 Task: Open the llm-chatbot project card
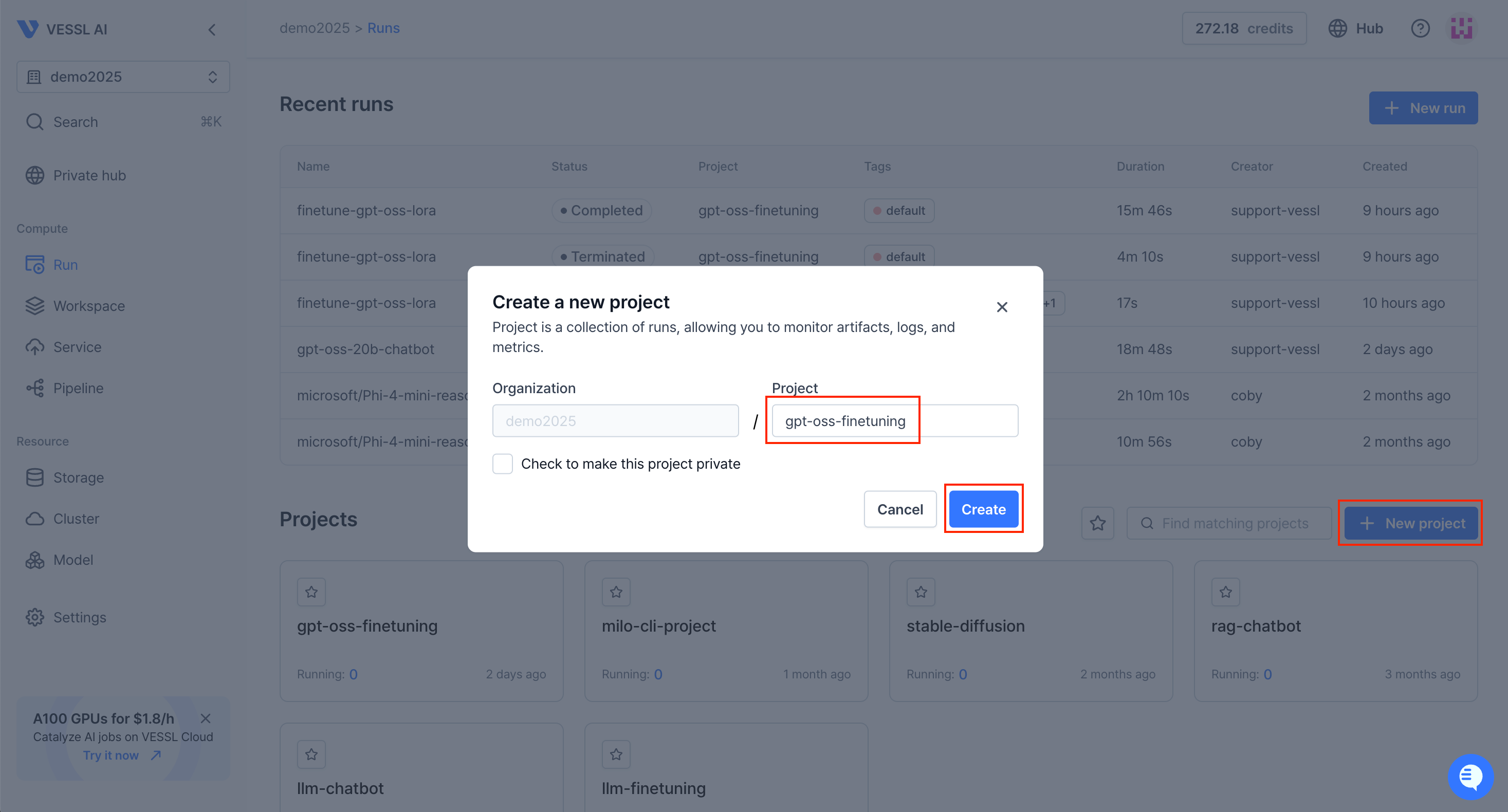[x=421, y=767]
